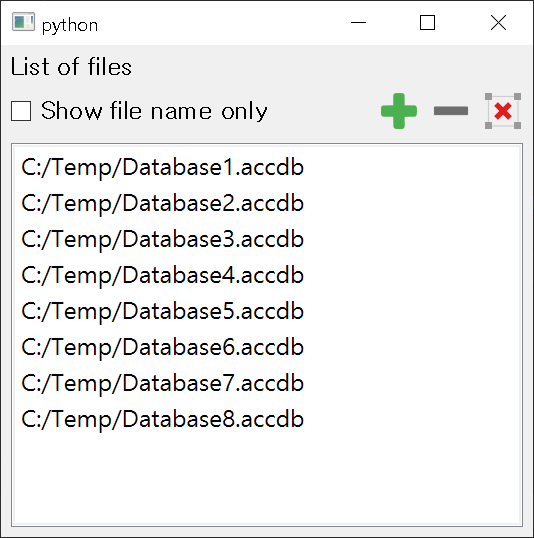534x538 pixels.
Task: Click the empty area below the file list
Action: [267, 480]
